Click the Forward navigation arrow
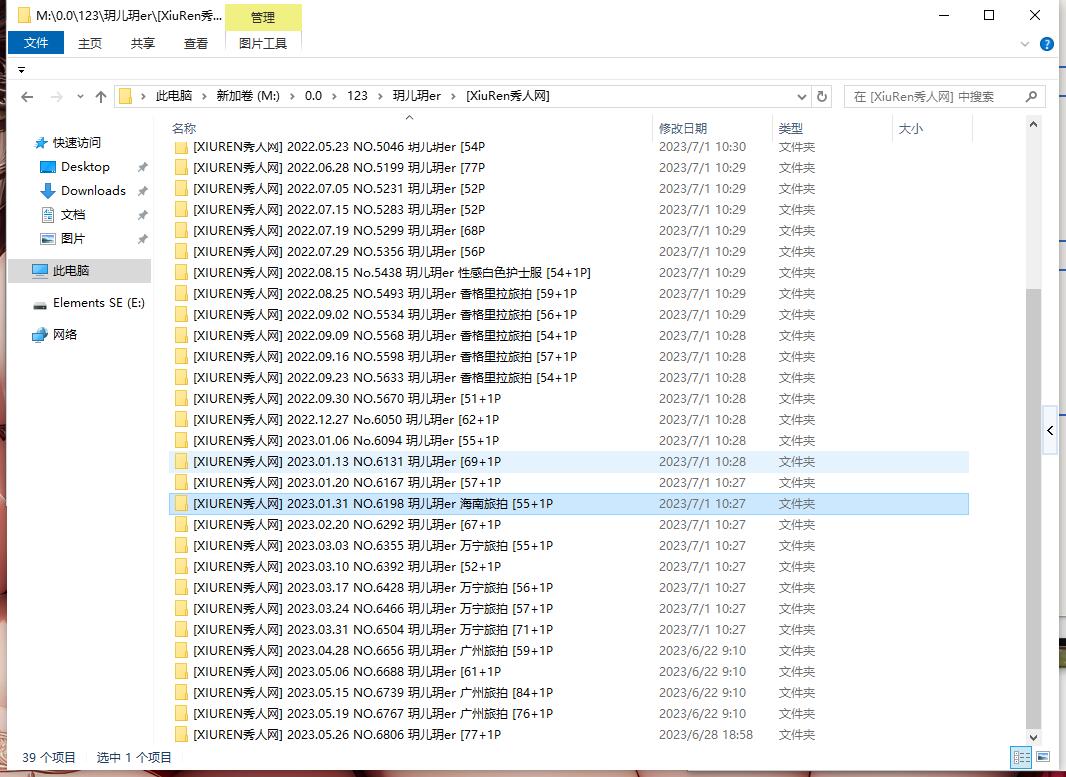The height and width of the screenshot is (777, 1066). [x=57, y=97]
